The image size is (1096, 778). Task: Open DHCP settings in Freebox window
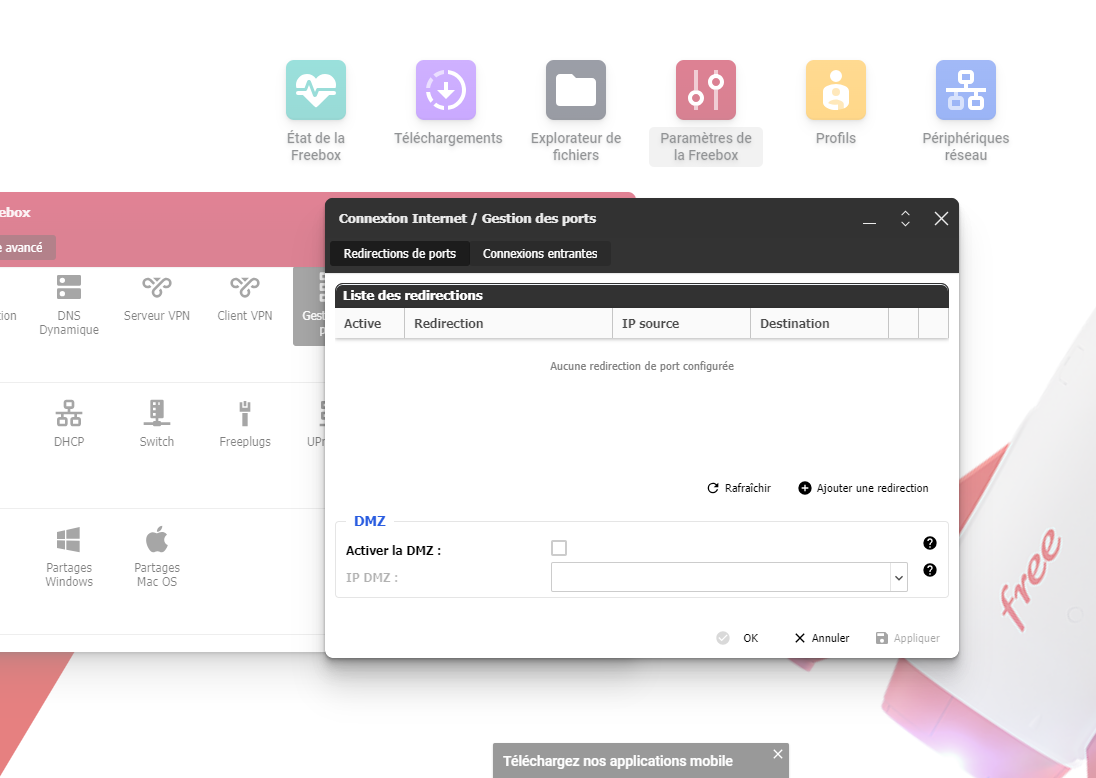pyautogui.click(x=68, y=424)
